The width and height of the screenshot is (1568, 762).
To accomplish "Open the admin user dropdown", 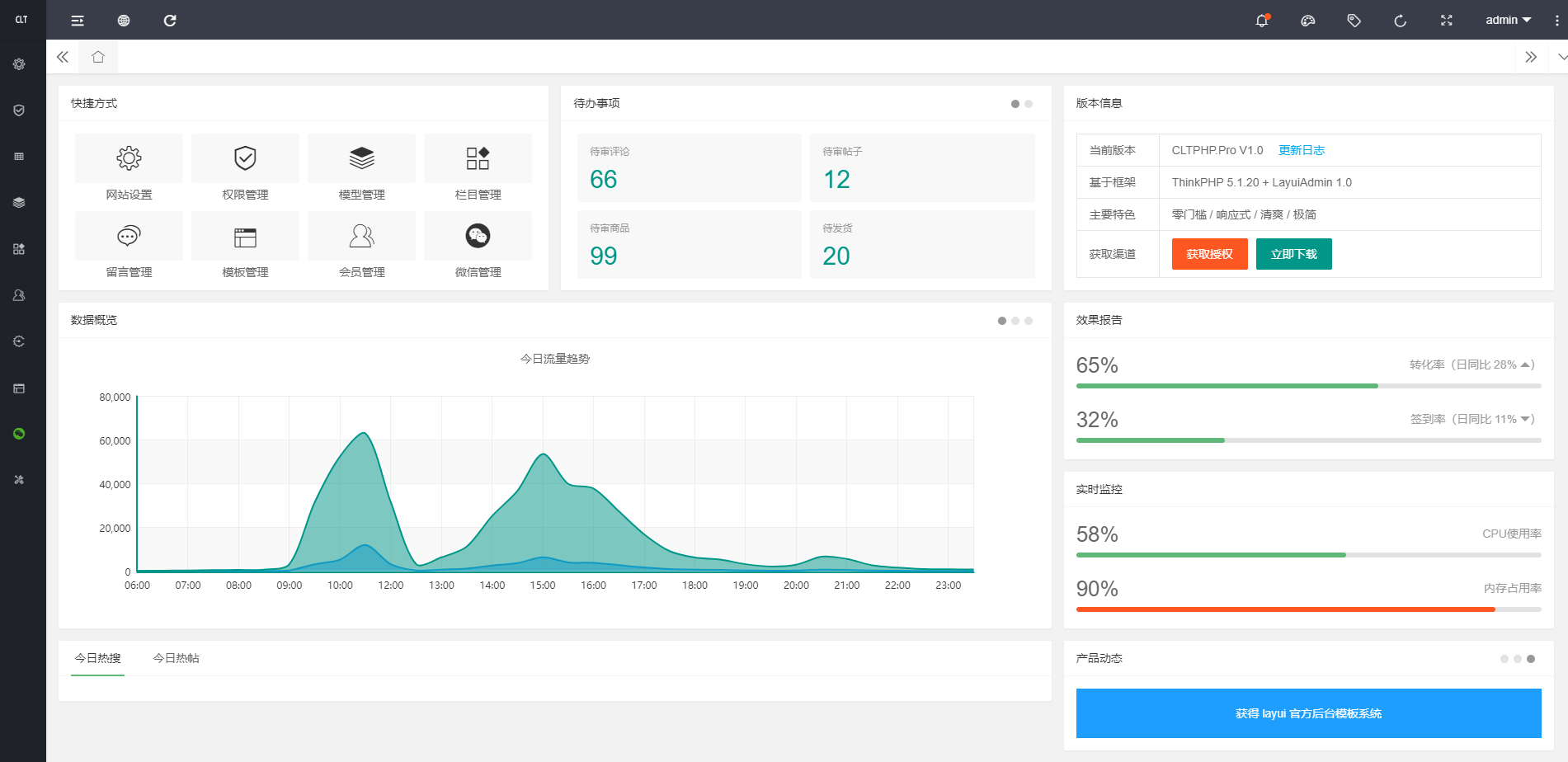I will 1508,21.
